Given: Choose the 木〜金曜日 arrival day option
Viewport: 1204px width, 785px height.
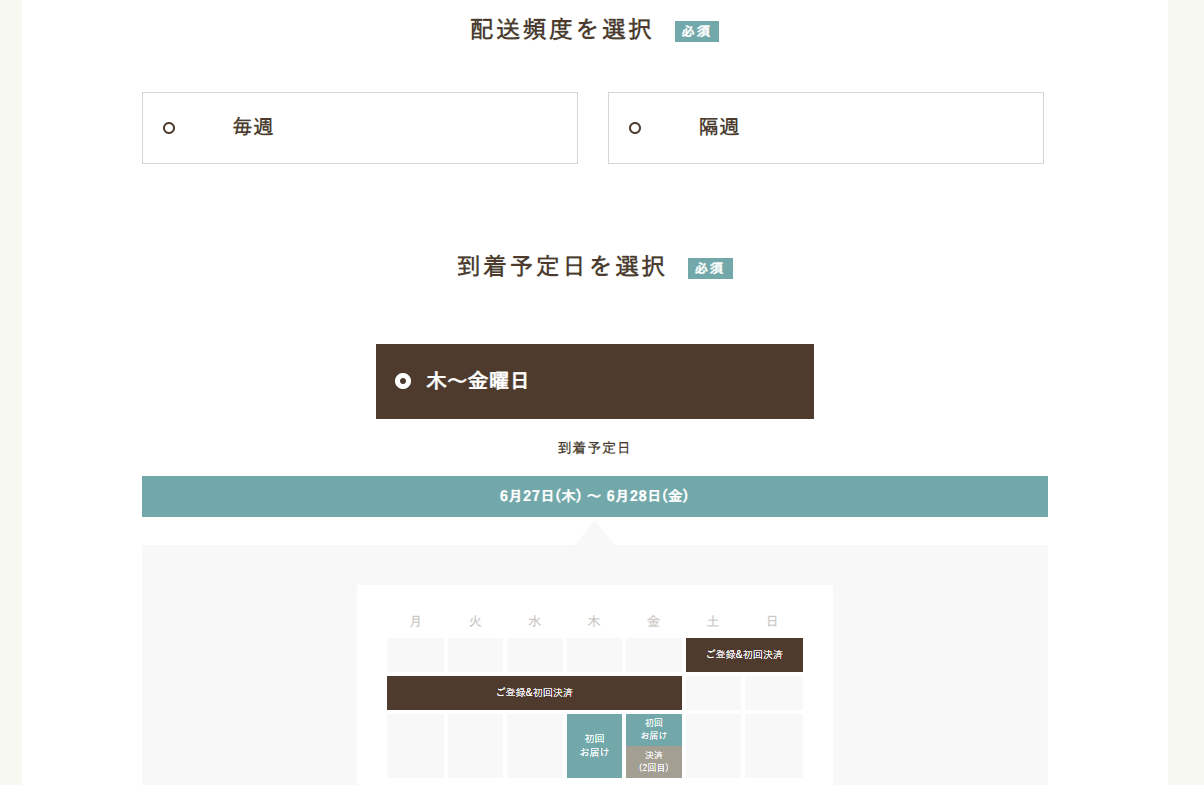Looking at the screenshot, I should pos(594,381).
